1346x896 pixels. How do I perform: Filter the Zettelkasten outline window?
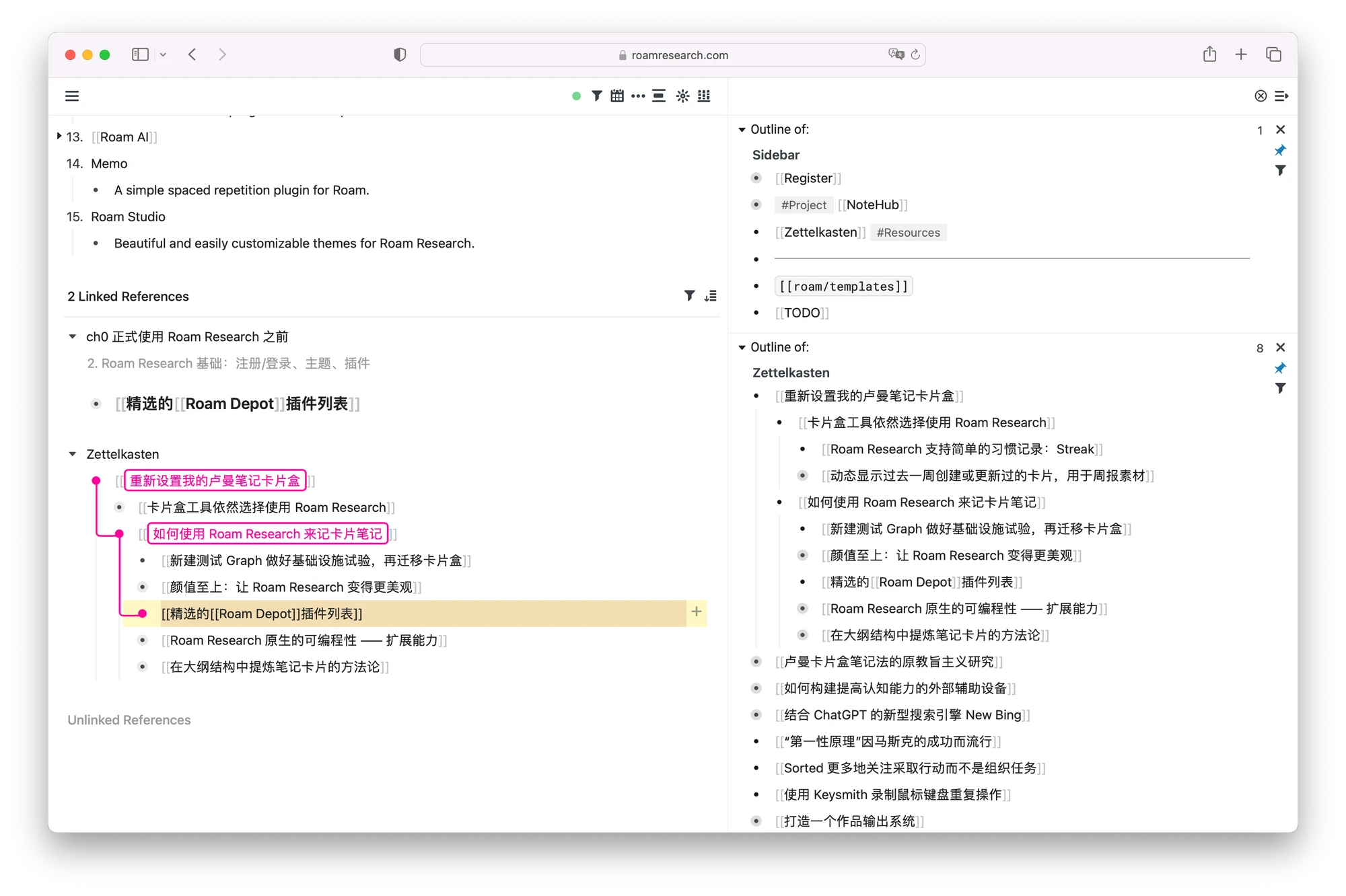point(1280,388)
